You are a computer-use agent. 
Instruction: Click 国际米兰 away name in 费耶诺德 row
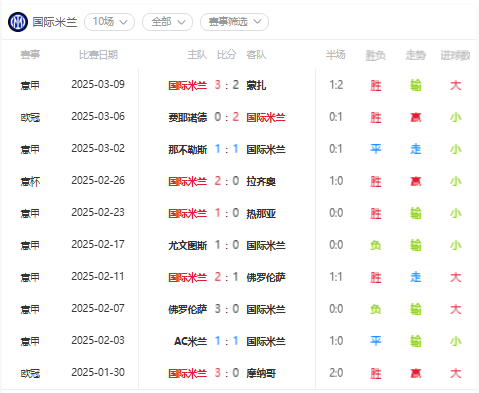(266, 117)
